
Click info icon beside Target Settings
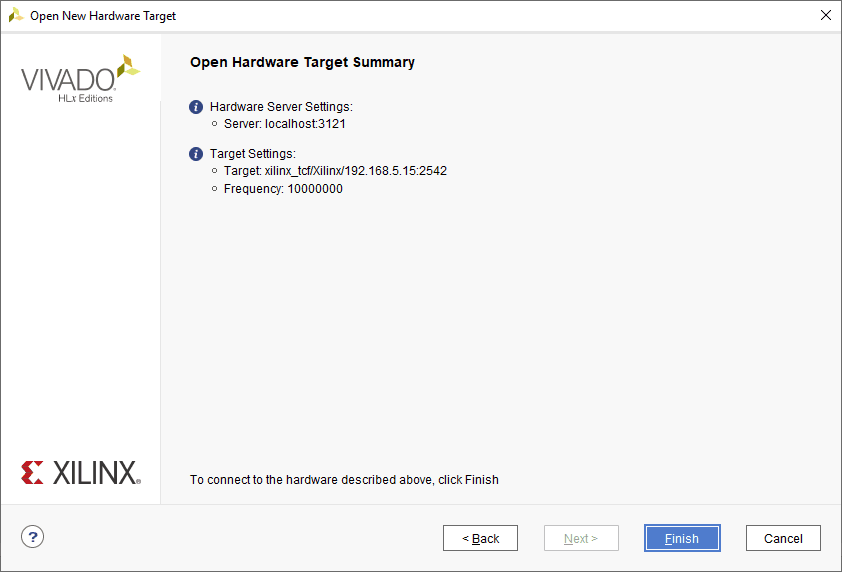coord(197,154)
